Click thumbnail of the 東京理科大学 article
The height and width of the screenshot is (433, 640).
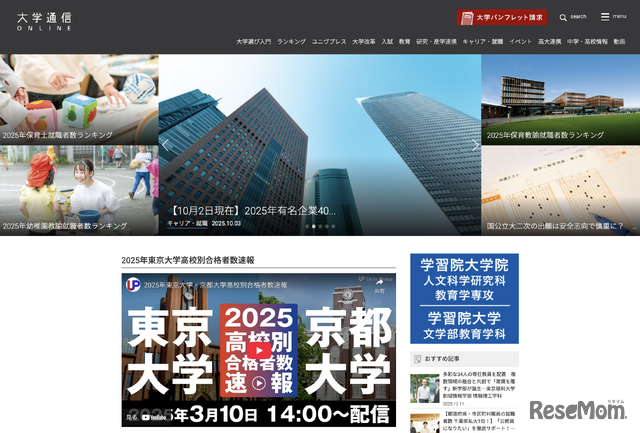[x=424, y=389]
